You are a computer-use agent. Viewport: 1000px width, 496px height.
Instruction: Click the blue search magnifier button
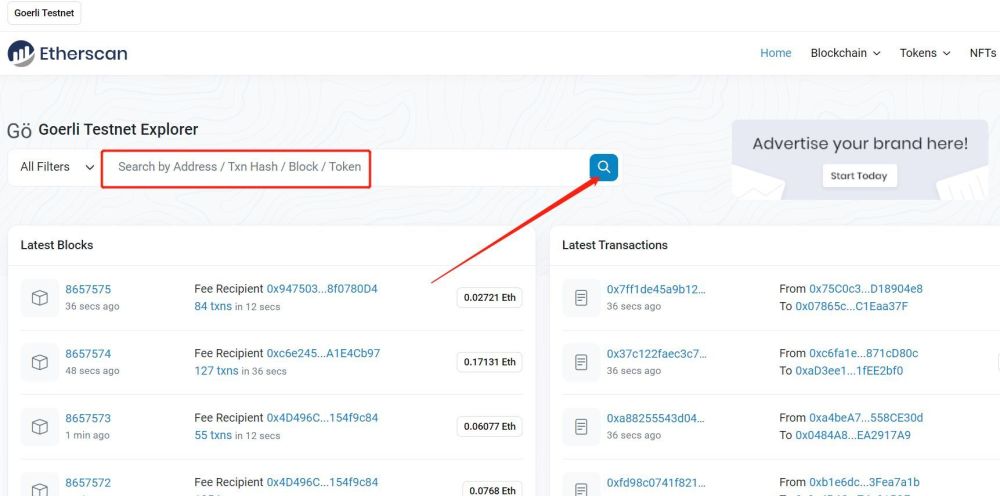[x=603, y=168]
